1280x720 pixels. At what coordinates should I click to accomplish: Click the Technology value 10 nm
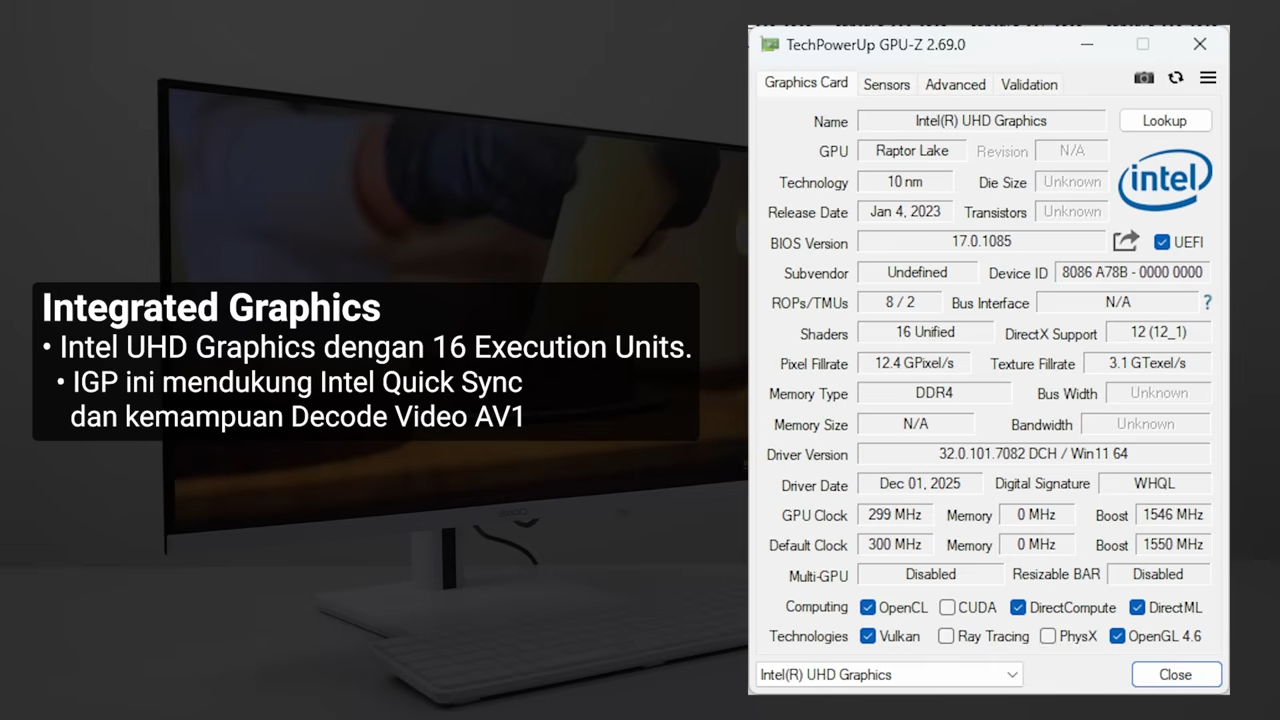pyautogui.click(x=905, y=182)
